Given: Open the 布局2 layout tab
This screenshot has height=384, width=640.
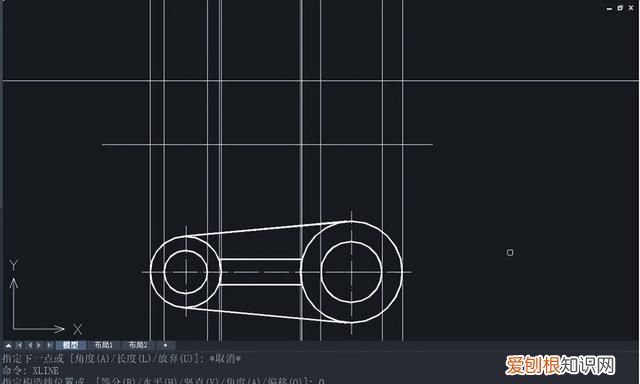Looking at the screenshot, I should click(x=138, y=345).
